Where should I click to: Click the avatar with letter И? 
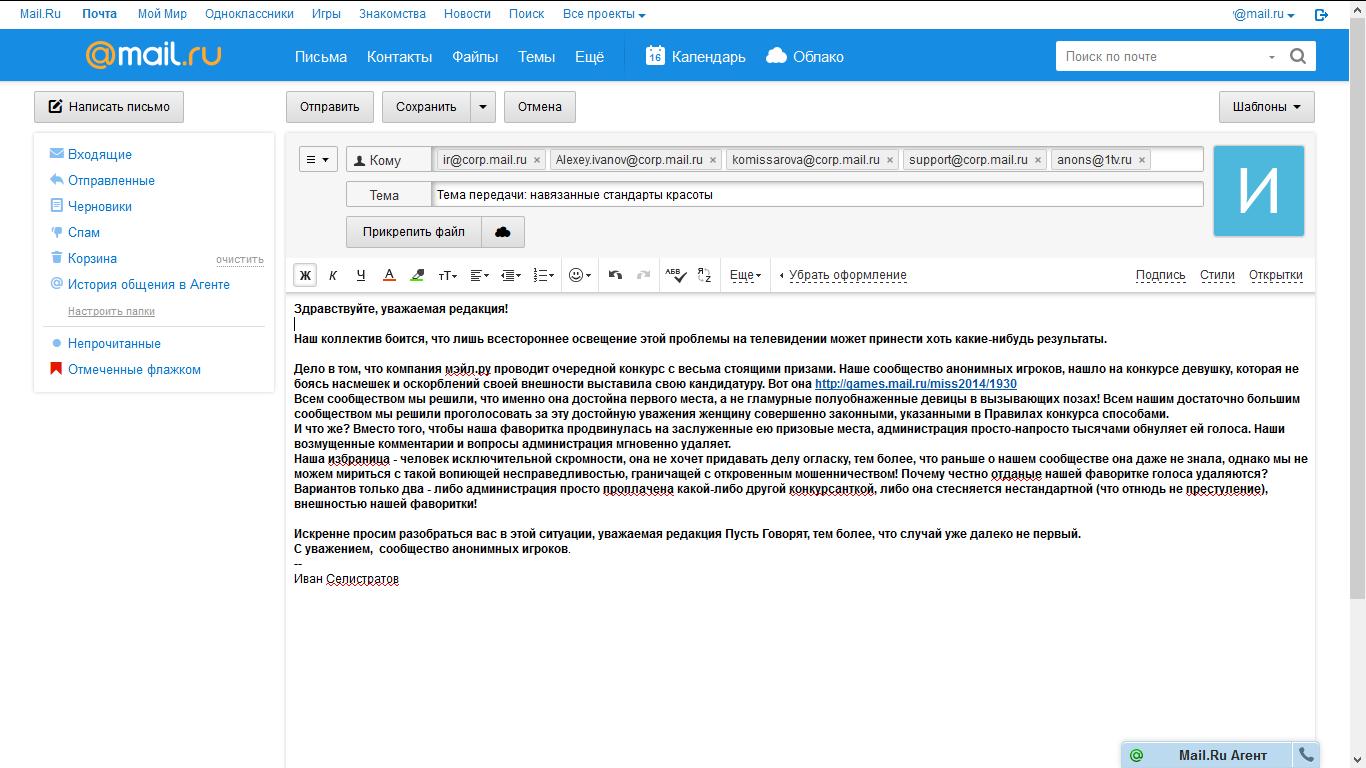[x=1259, y=191]
